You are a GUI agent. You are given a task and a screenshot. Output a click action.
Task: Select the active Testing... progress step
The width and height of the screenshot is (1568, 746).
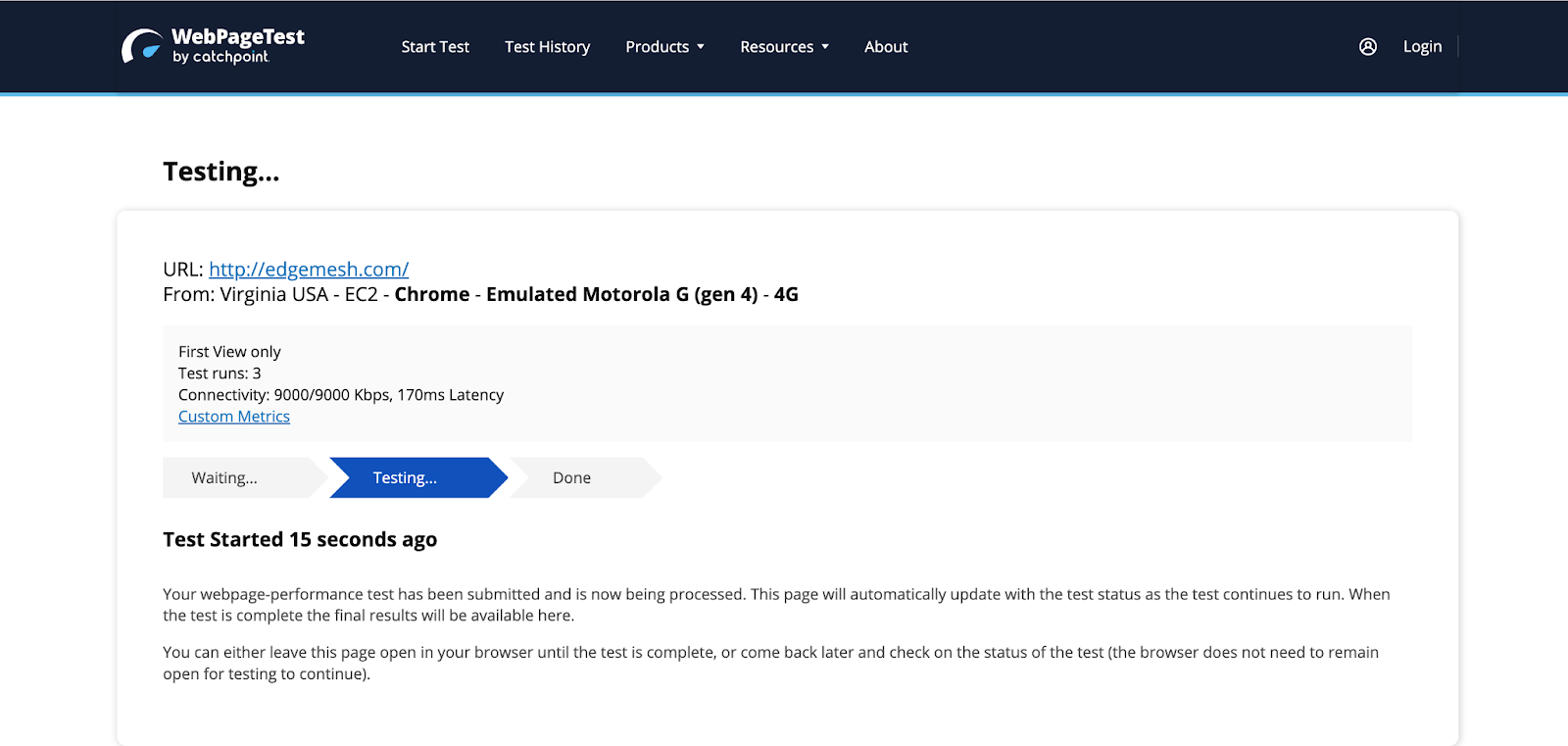click(x=417, y=477)
